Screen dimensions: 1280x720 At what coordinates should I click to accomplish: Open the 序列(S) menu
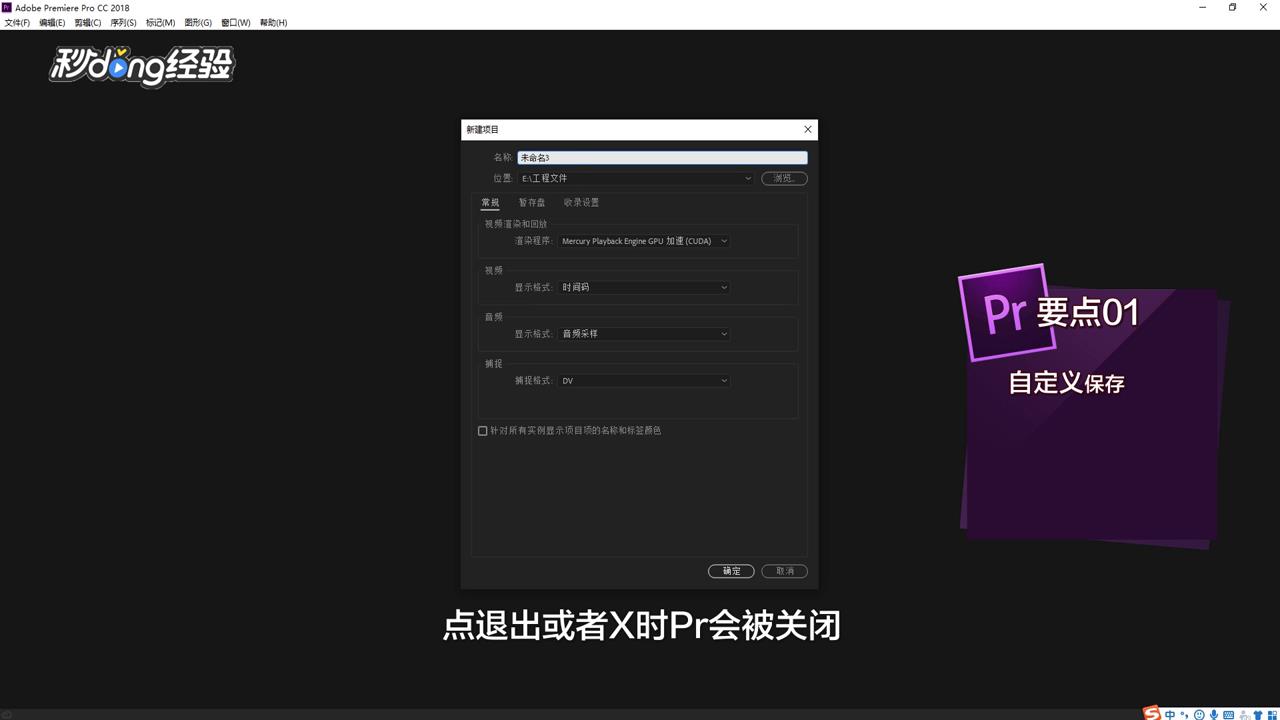(123, 22)
